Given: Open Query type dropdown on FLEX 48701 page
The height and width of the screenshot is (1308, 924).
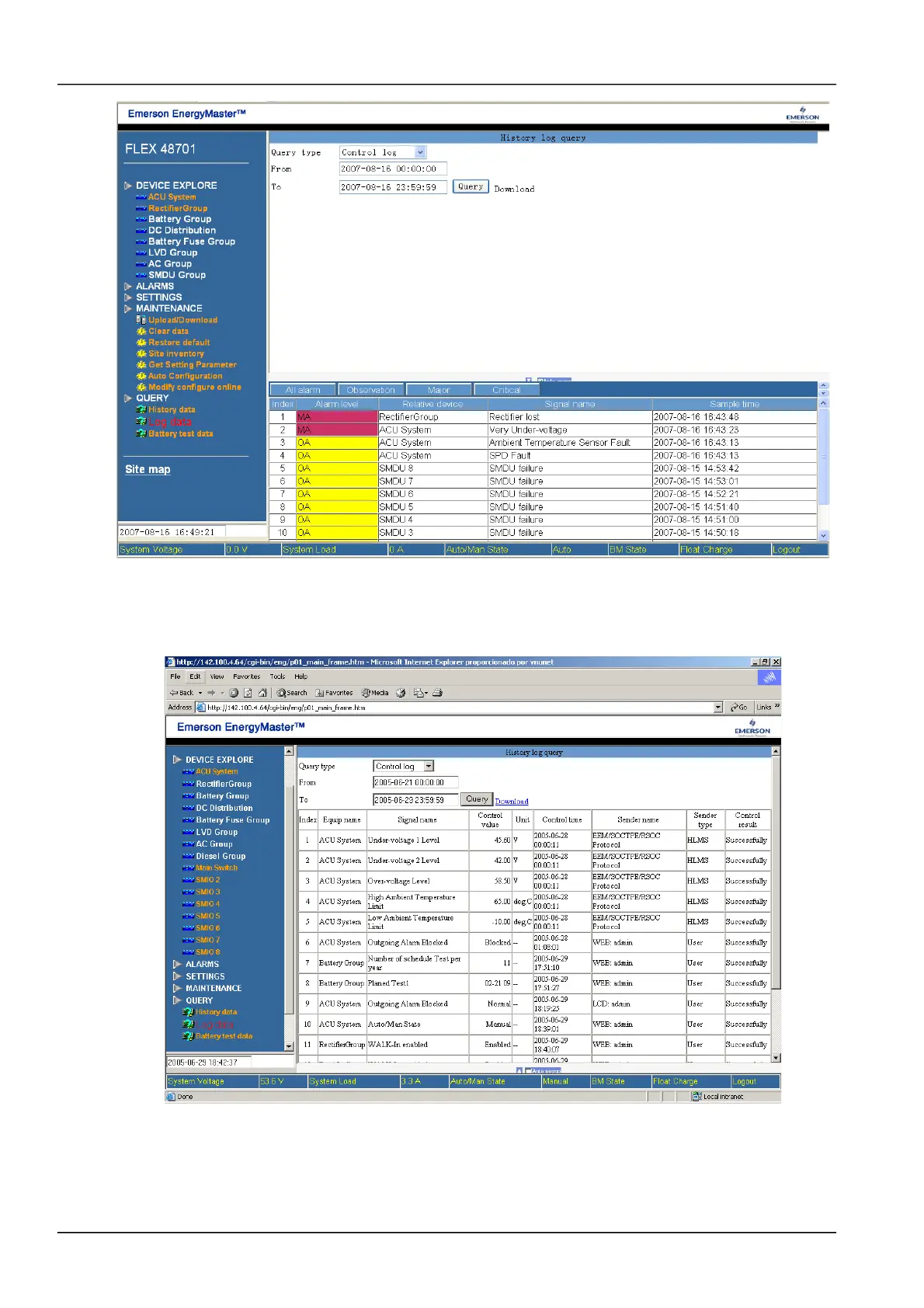Looking at the screenshot, I should point(420,153).
